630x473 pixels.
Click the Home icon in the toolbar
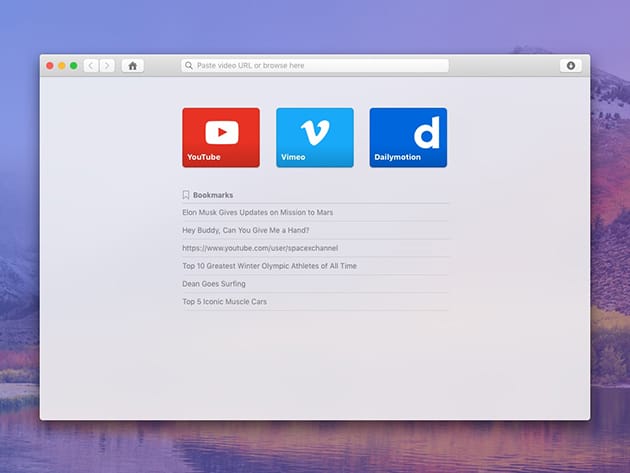[132, 66]
